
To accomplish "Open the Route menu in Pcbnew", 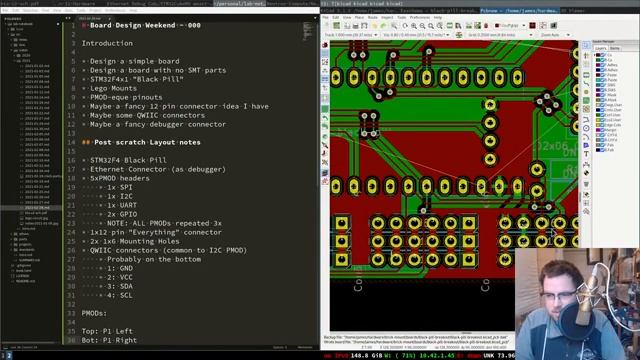I will (x=373, y=18).
